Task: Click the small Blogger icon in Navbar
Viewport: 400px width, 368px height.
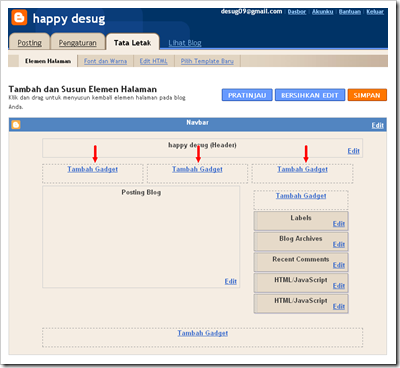Action: coord(16,125)
